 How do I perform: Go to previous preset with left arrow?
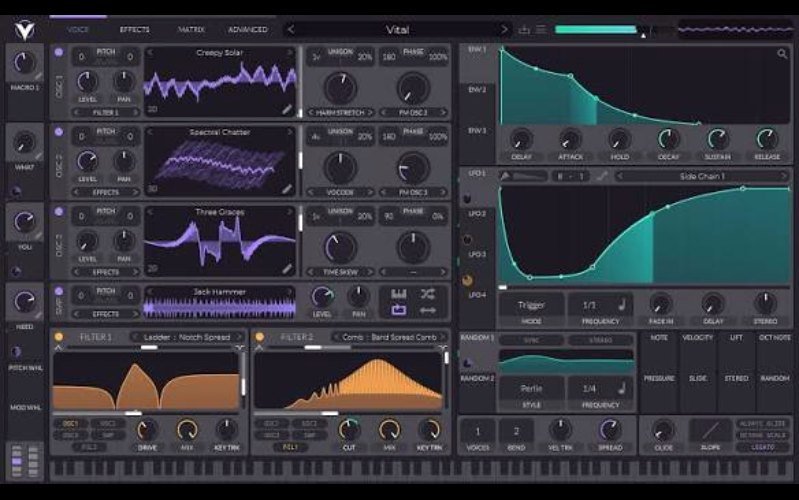pos(290,30)
